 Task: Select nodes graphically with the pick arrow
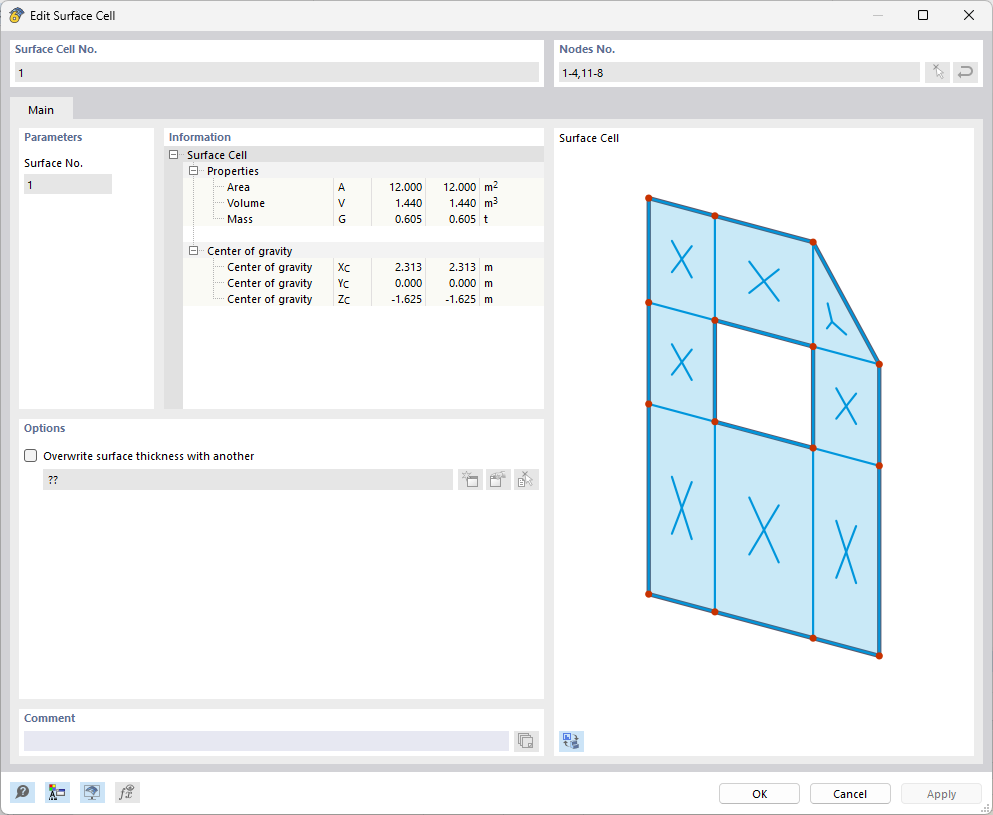pyautogui.click(x=937, y=71)
